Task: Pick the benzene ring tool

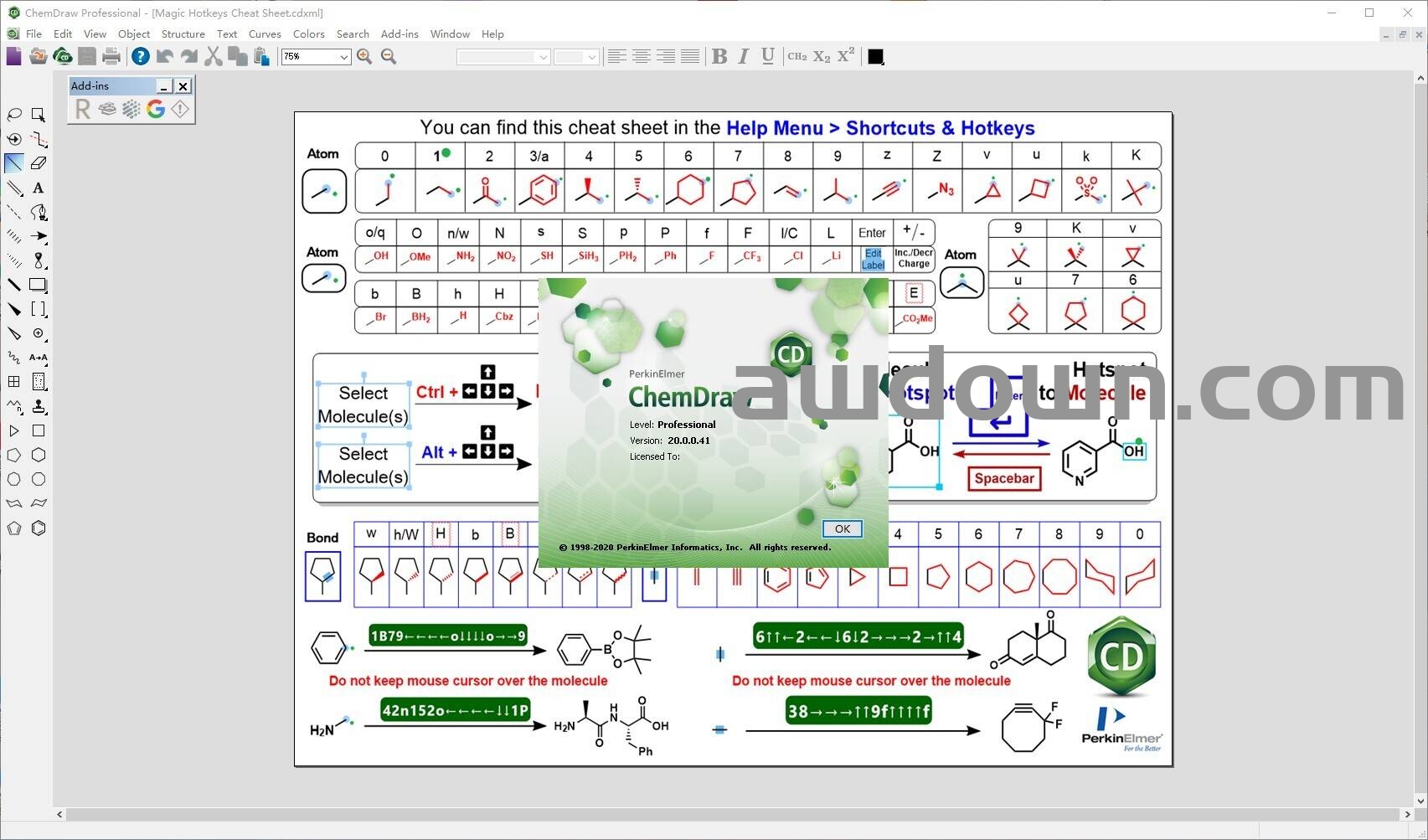Action: [39, 528]
